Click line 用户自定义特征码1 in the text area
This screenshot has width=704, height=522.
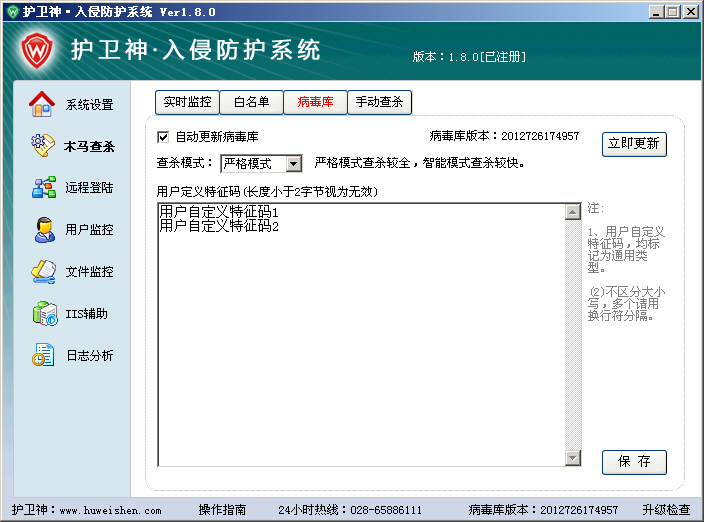pyautogui.click(x=219, y=211)
